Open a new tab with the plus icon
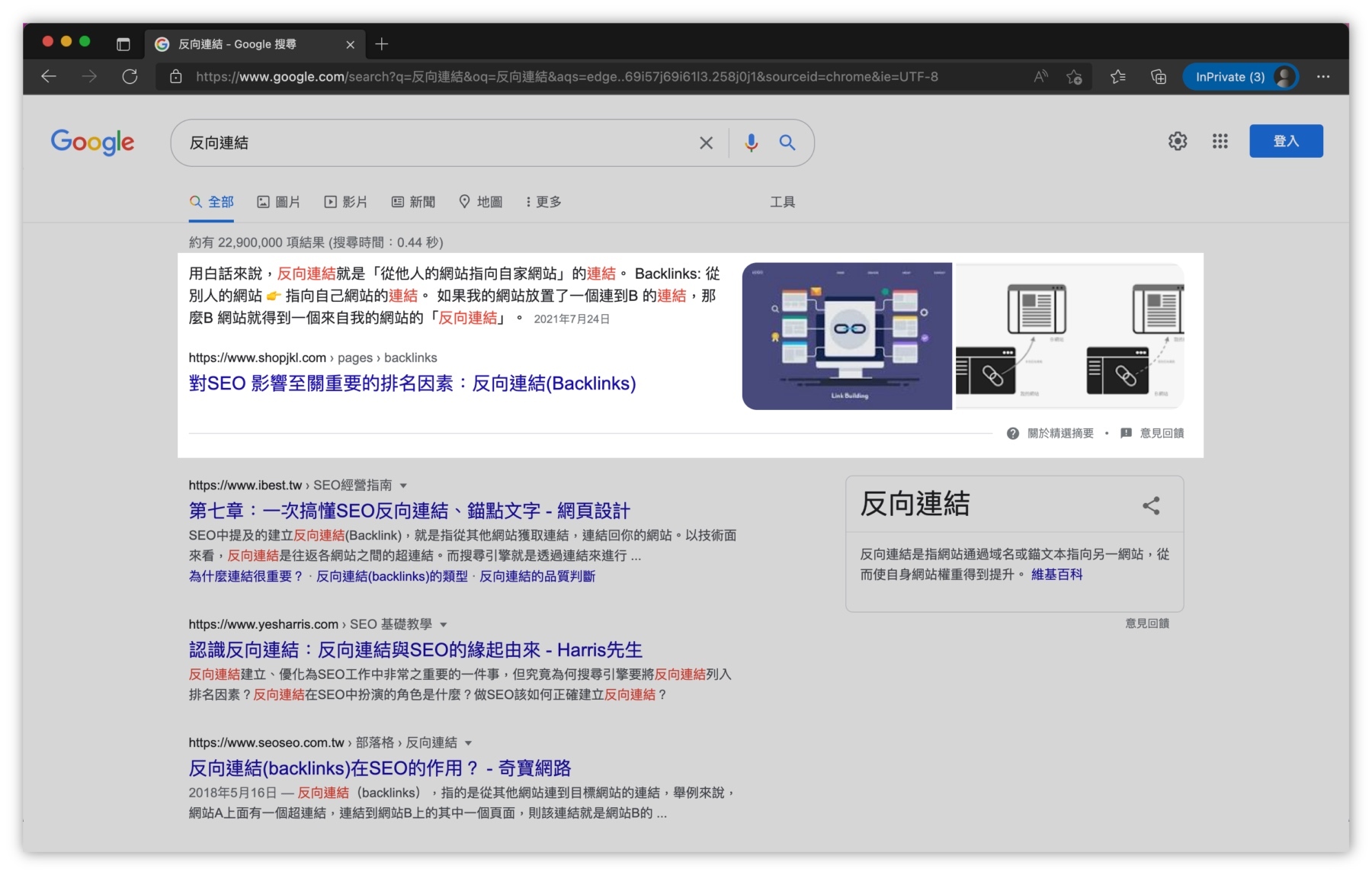 pos(382,44)
